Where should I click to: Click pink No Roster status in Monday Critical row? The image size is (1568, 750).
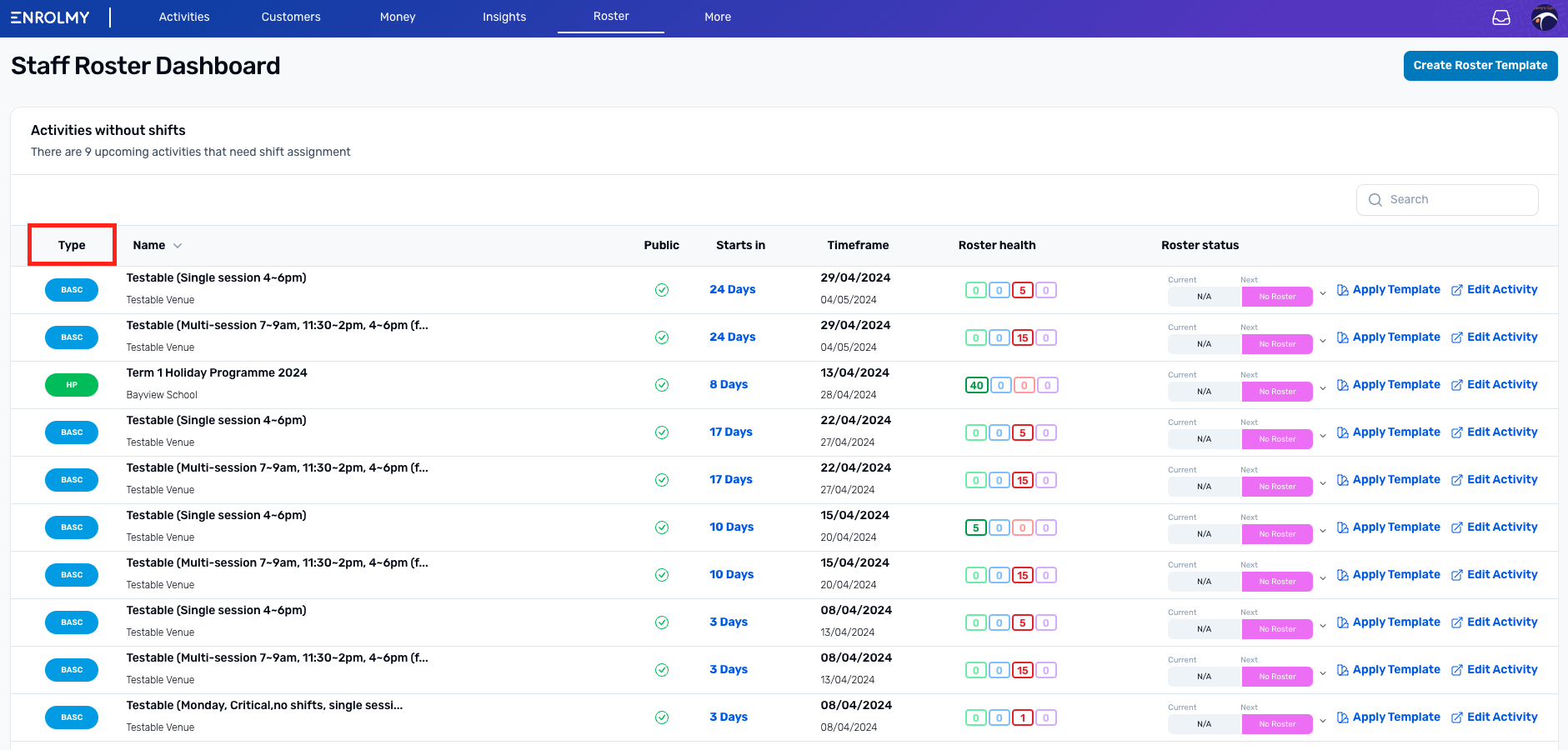pyautogui.click(x=1277, y=724)
